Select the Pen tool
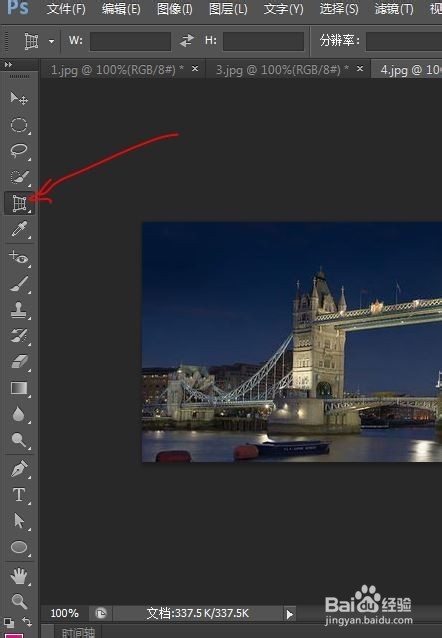Image resolution: width=442 pixels, height=638 pixels. tap(19, 469)
